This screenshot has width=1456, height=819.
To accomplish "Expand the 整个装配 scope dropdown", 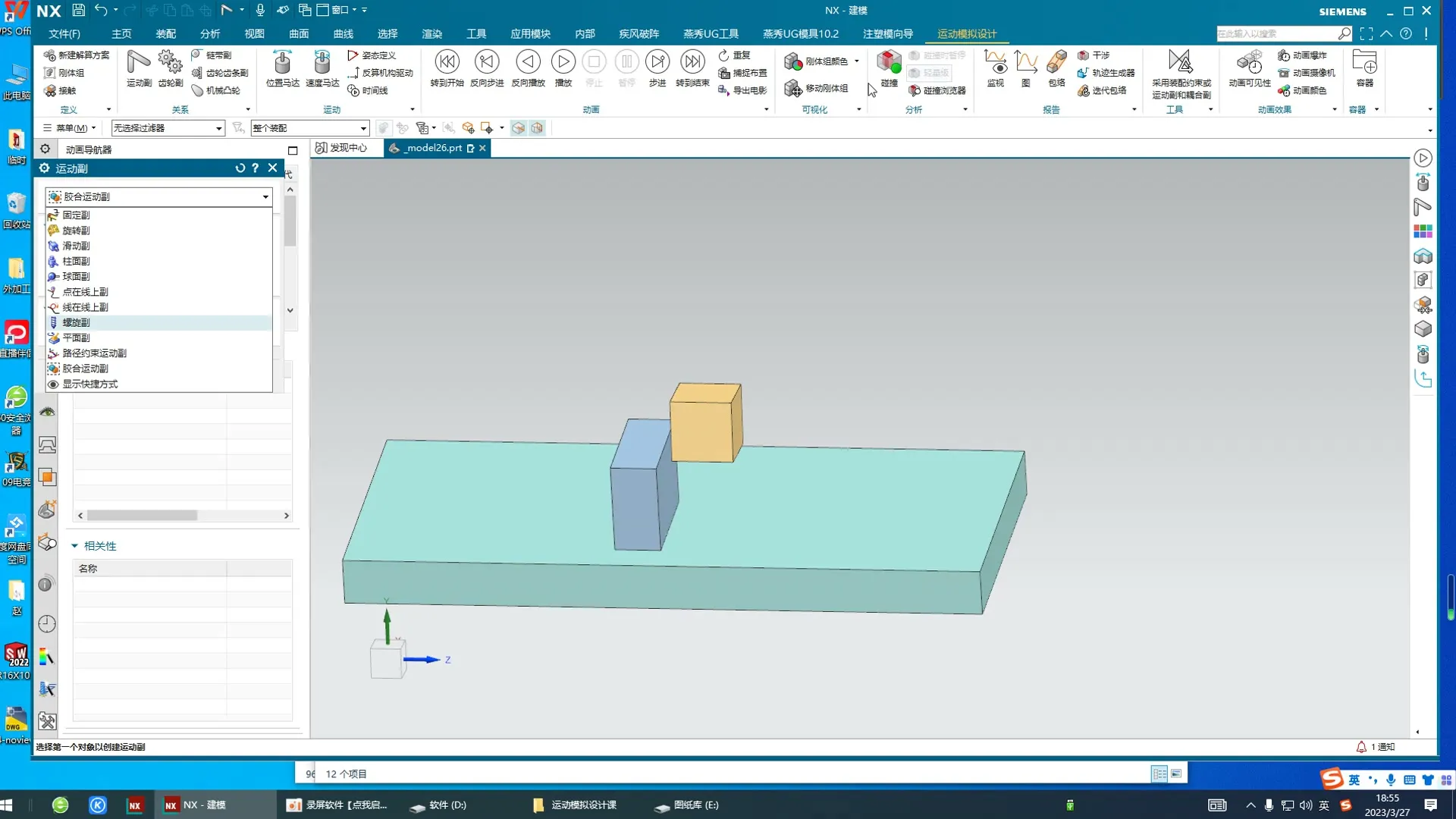I will pyautogui.click(x=310, y=128).
